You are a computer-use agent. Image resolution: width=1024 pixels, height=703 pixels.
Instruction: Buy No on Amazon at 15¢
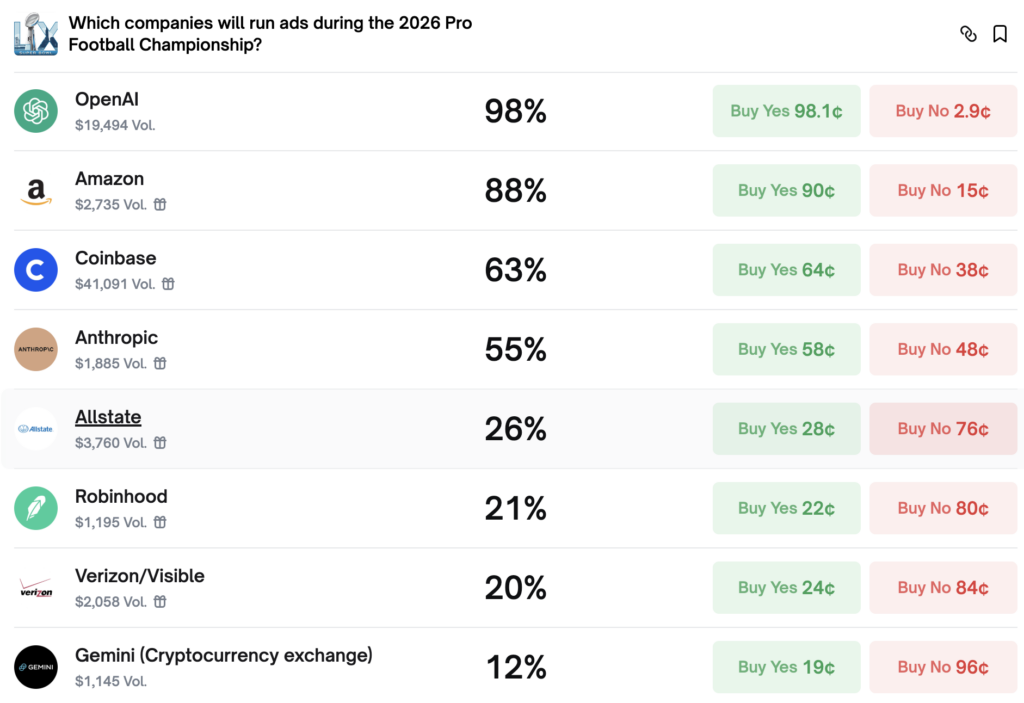(943, 190)
